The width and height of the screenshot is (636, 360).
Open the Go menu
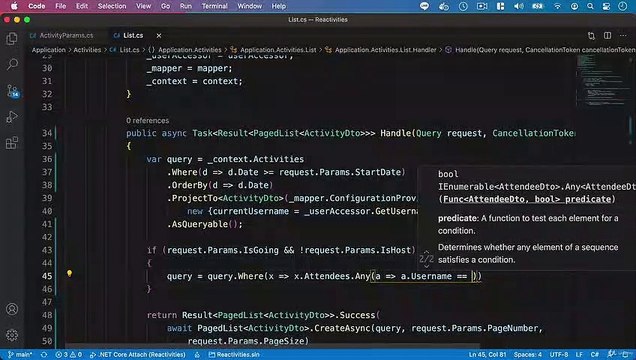[x=165, y=6]
